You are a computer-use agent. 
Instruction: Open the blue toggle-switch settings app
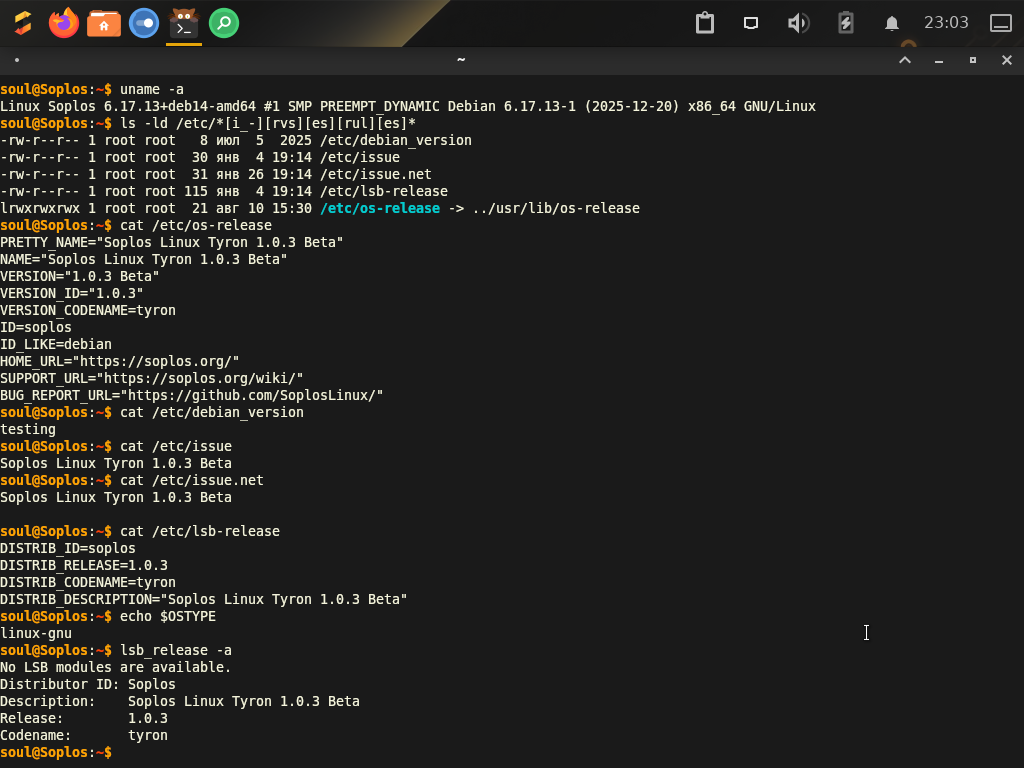[144, 23]
